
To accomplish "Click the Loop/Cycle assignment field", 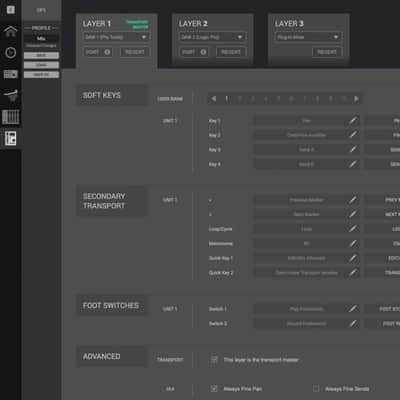I will click(307, 229).
